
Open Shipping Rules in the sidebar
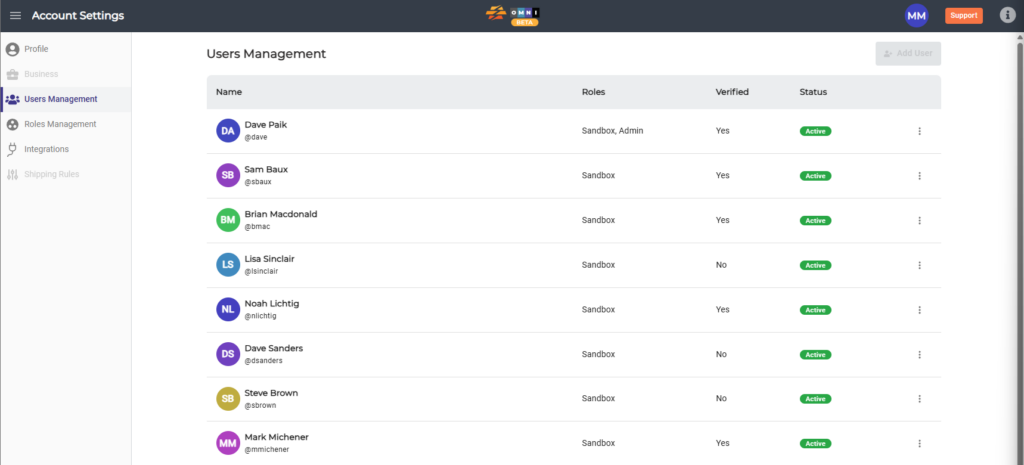[x=65, y=174]
